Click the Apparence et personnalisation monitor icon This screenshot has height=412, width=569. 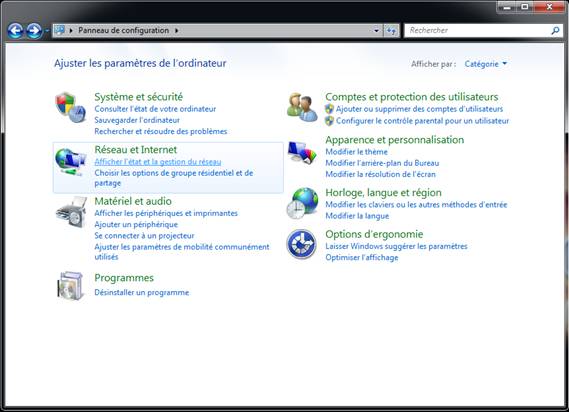pos(302,153)
